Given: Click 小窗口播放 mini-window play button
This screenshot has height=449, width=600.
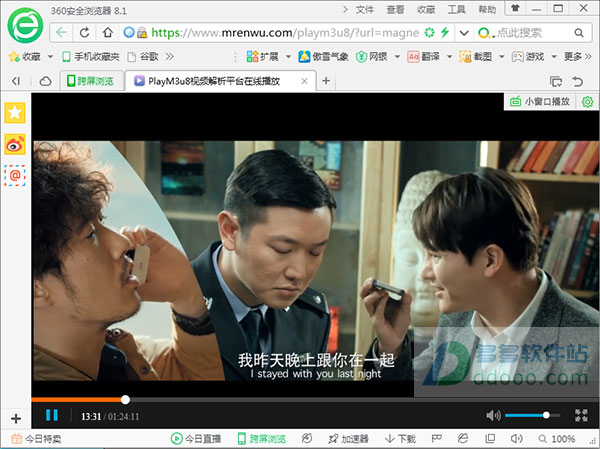Looking at the screenshot, I should [x=540, y=101].
